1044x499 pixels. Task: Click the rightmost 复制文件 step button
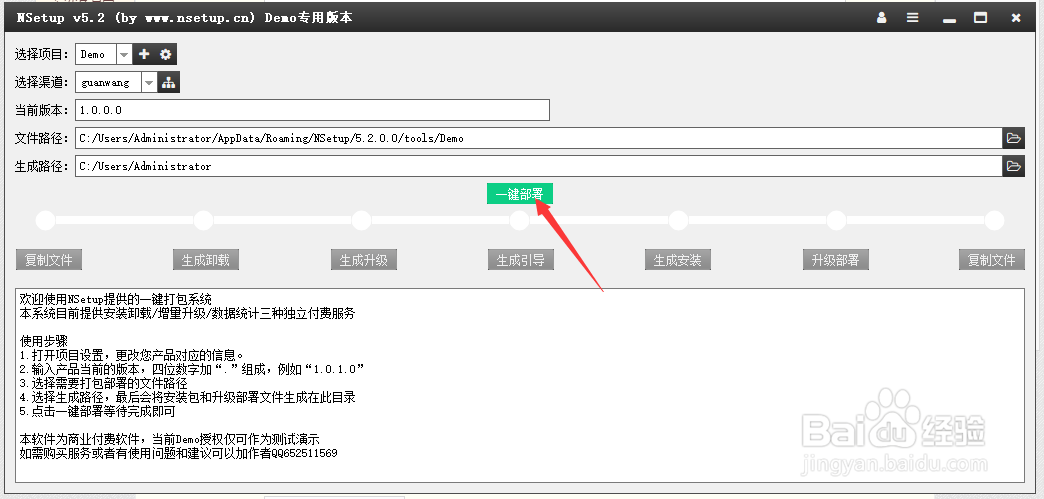992,260
